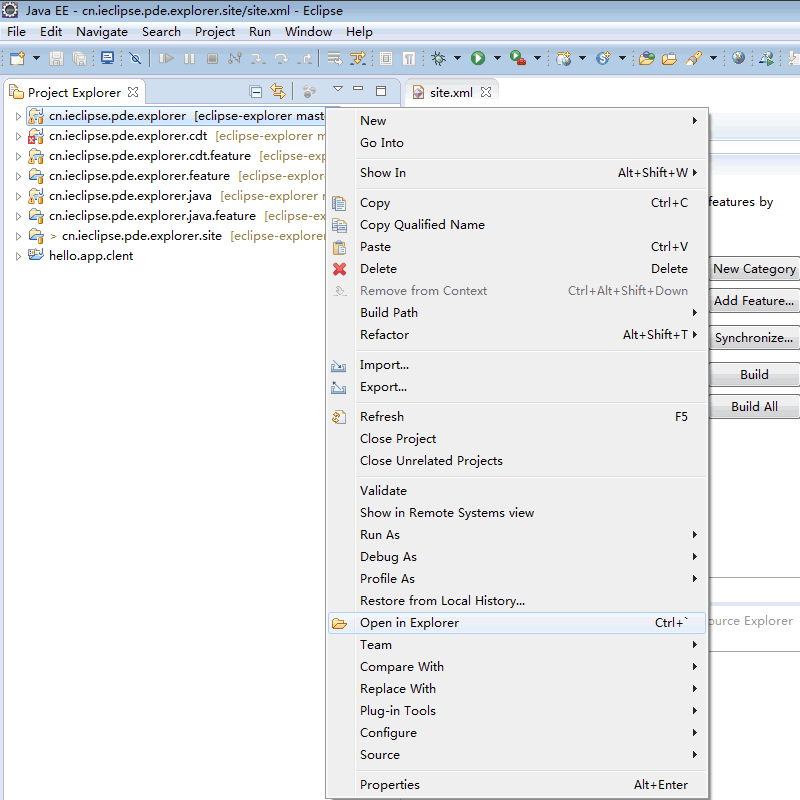The width and height of the screenshot is (800, 800).
Task: Click the green Run icon
Action: pyautogui.click(x=478, y=59)
